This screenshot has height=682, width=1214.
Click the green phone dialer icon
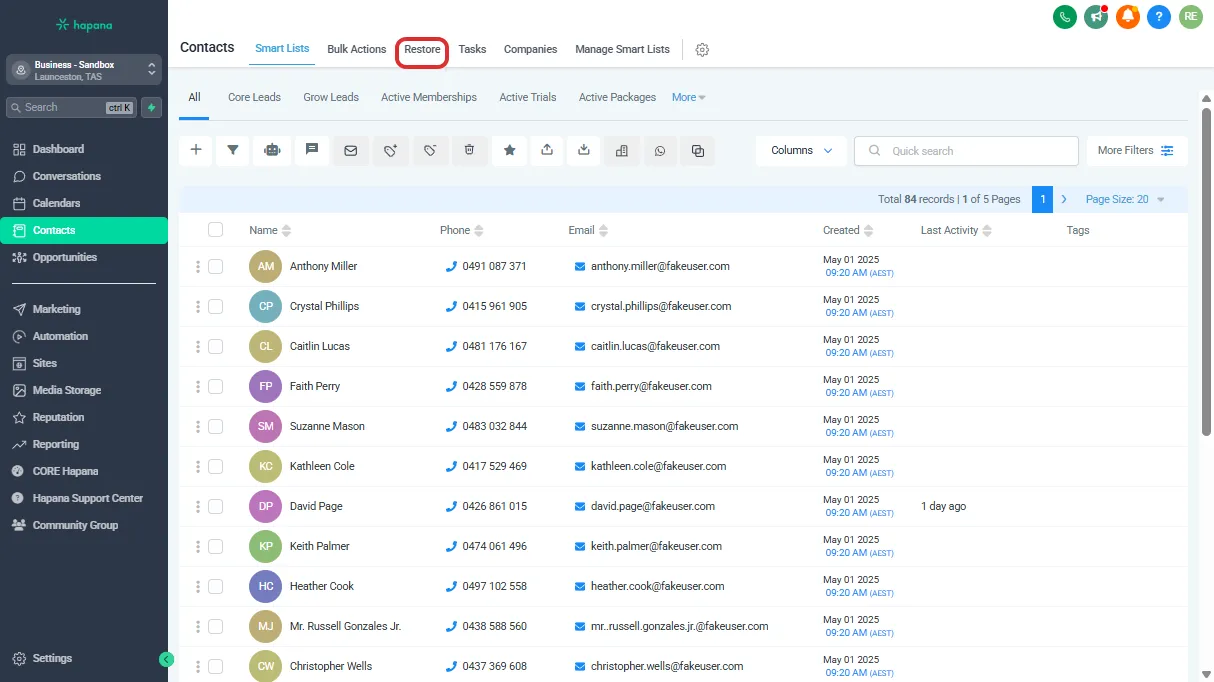pyautogui.click(x=1065, y=16)
